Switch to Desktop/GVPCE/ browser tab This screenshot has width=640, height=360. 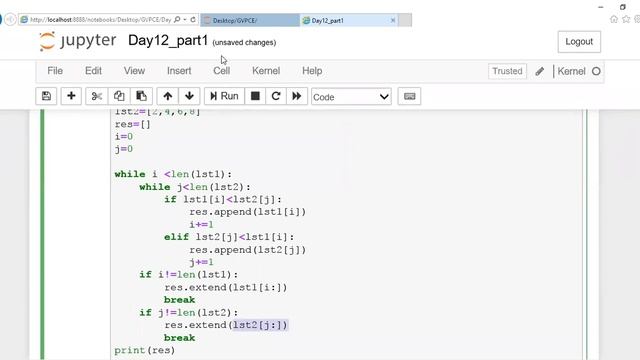[x=249, y=20]
